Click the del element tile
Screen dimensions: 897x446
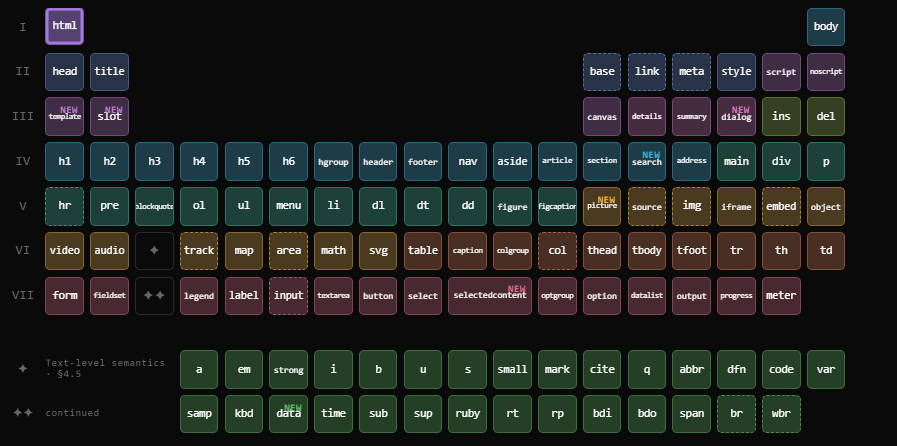click(825, 117)
